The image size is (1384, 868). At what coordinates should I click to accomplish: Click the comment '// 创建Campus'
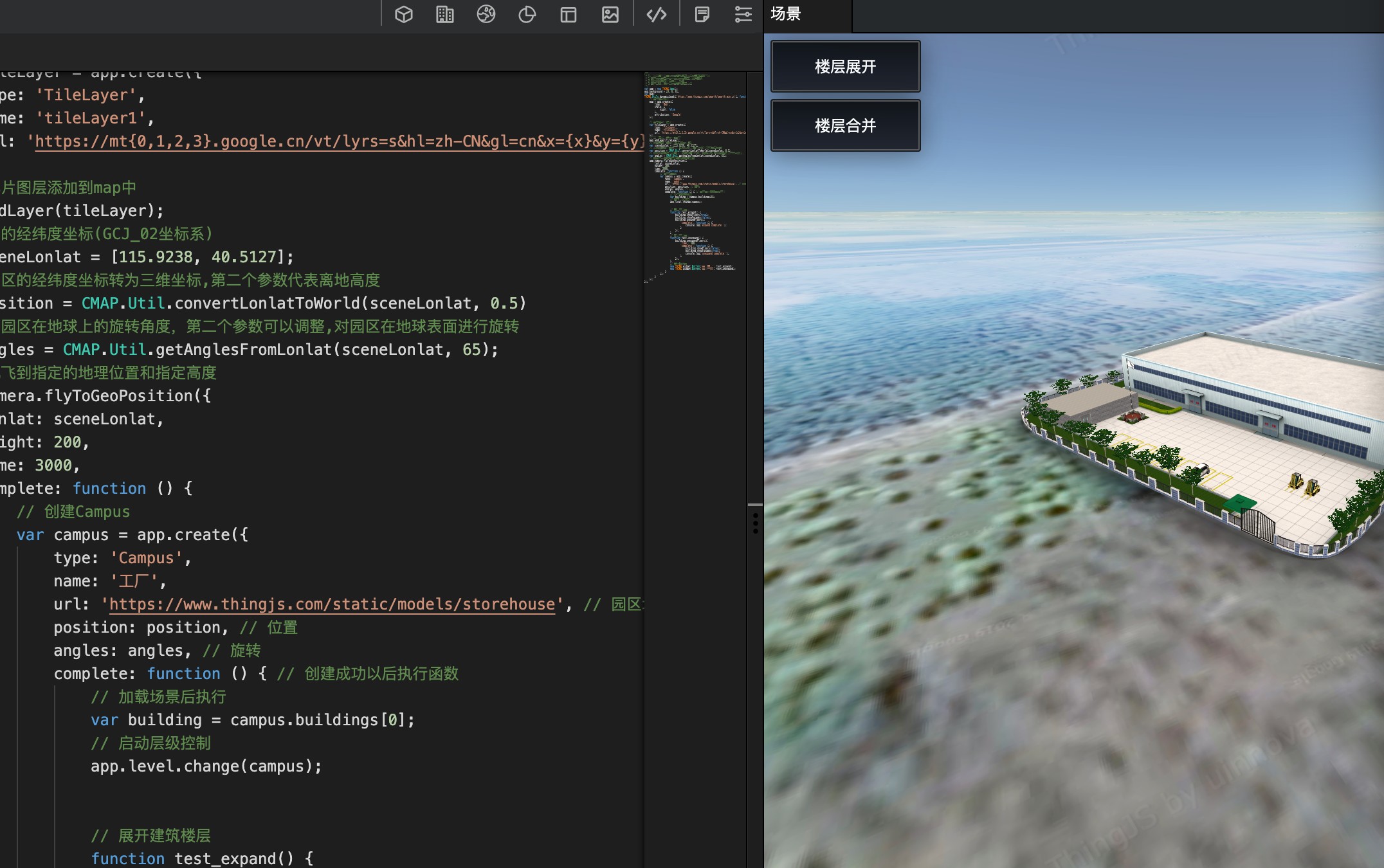click(x=73, y=512)
